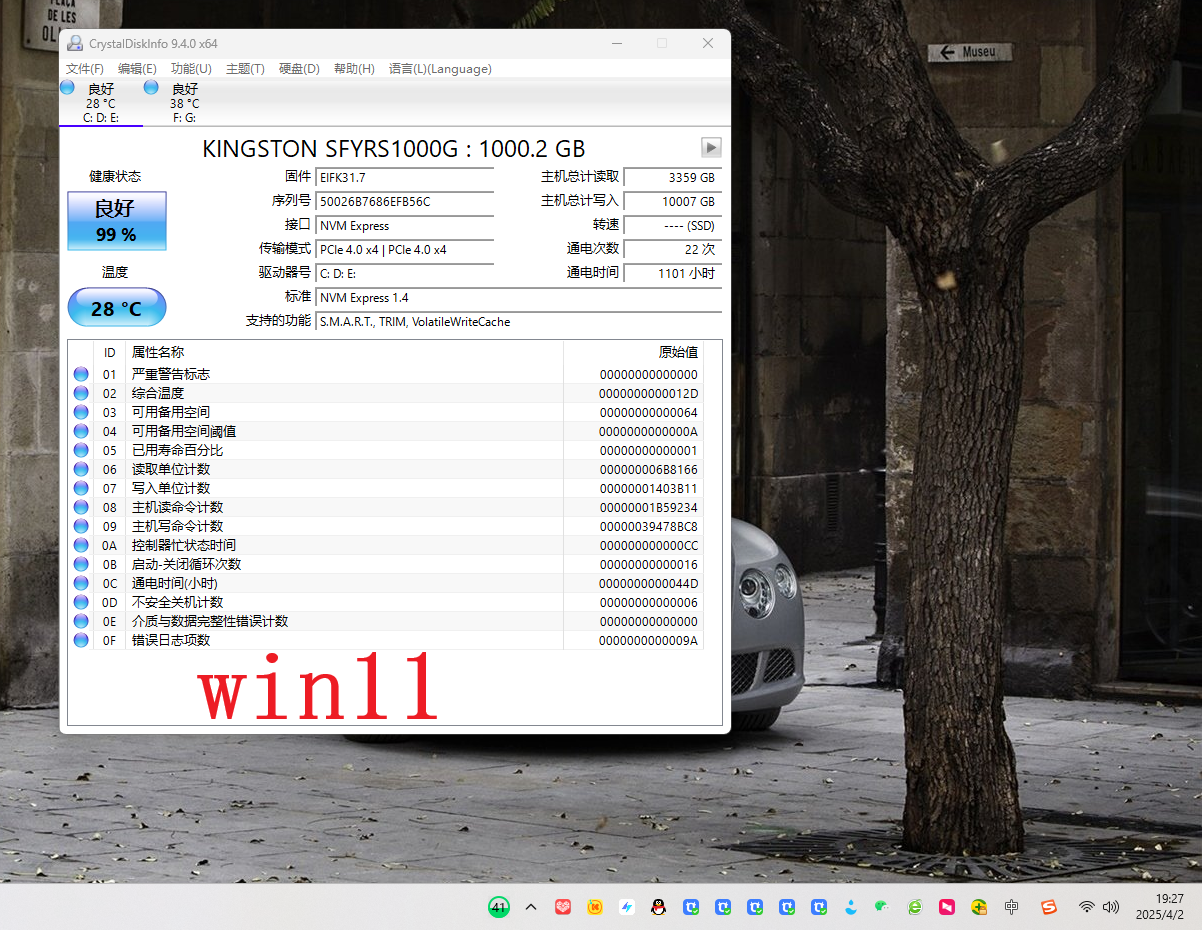Expand the hidden tray icons chevron

531,907
